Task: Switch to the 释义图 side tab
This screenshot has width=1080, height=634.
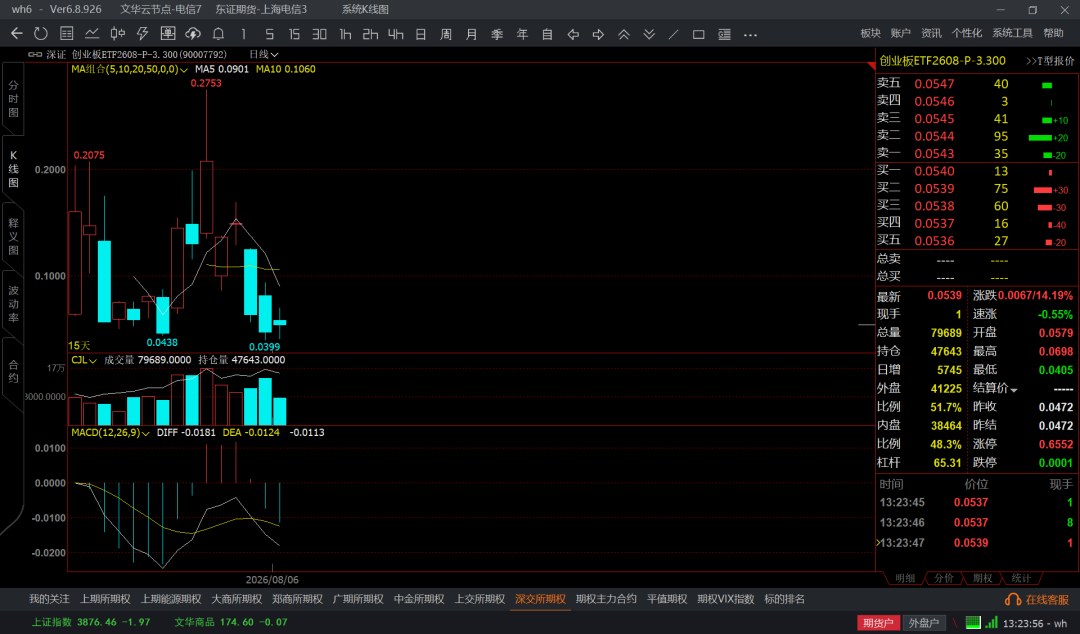Action: [x=13, y=236]
